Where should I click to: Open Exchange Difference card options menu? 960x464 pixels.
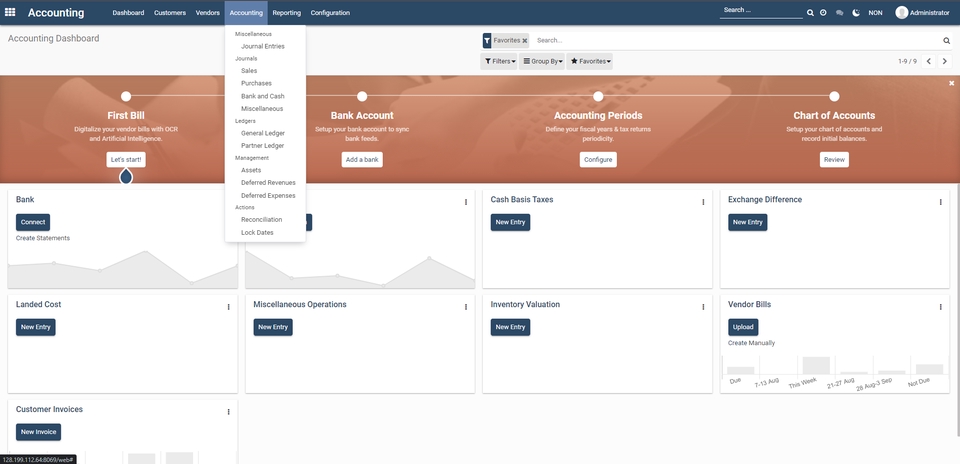click(x=940, y=202)
